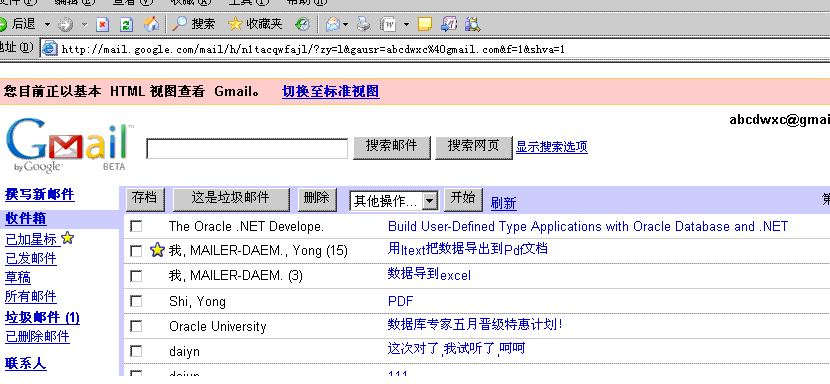Click the Print icon in the toolbar
The height and width of the screenshot is (384, 830).
click(364, 24)
